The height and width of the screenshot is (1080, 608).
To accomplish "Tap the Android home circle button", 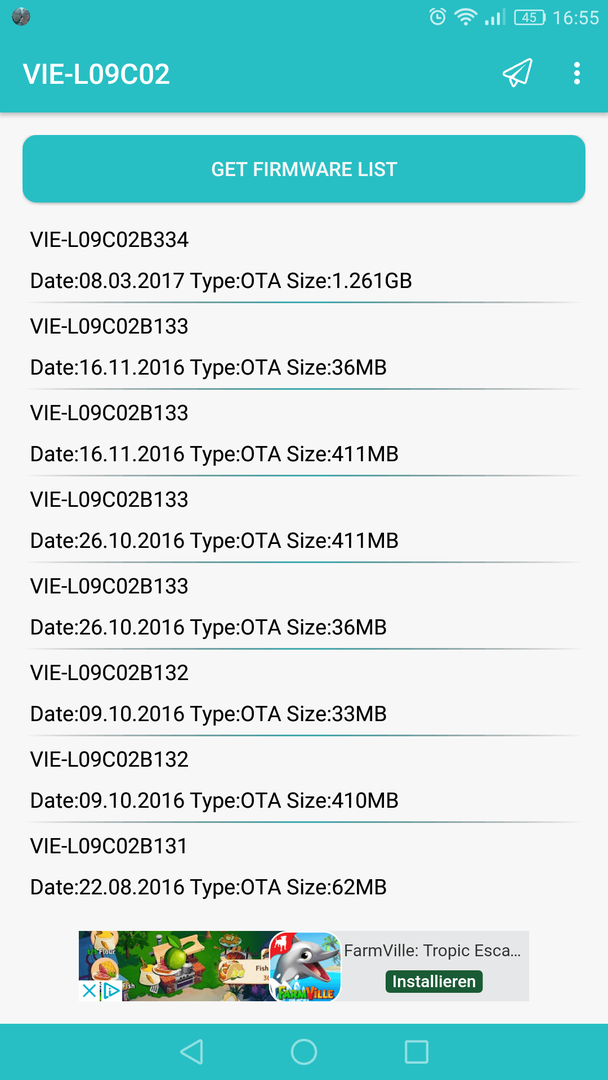I will pyautogui.click(x=304, y=1052).
